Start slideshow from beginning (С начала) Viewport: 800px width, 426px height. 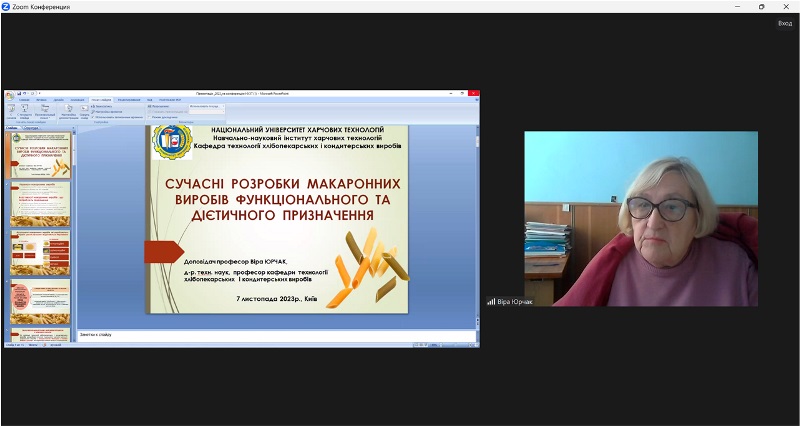(11, 112)
